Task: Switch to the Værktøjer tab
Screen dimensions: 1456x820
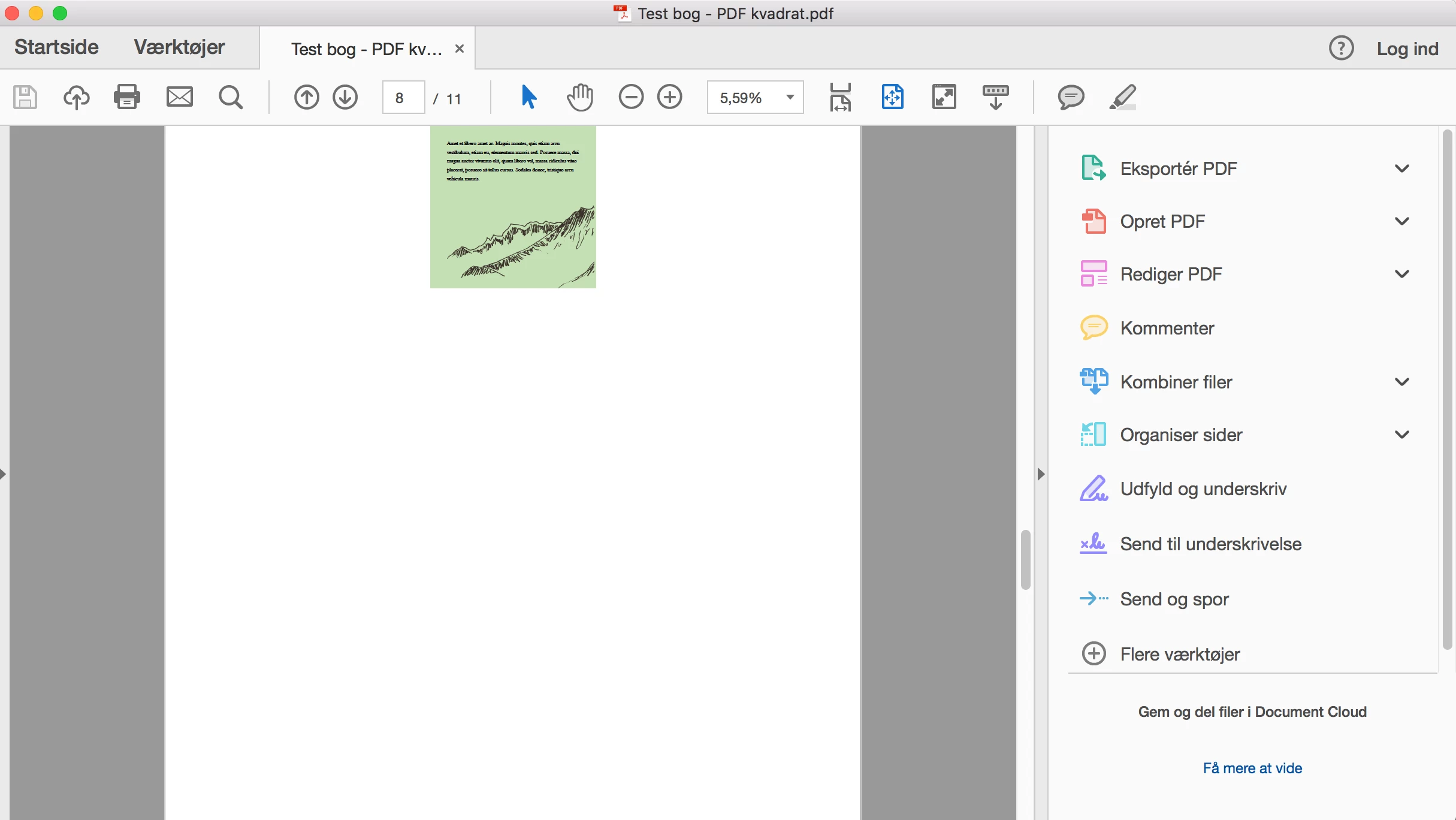Action: pos(179,47)
